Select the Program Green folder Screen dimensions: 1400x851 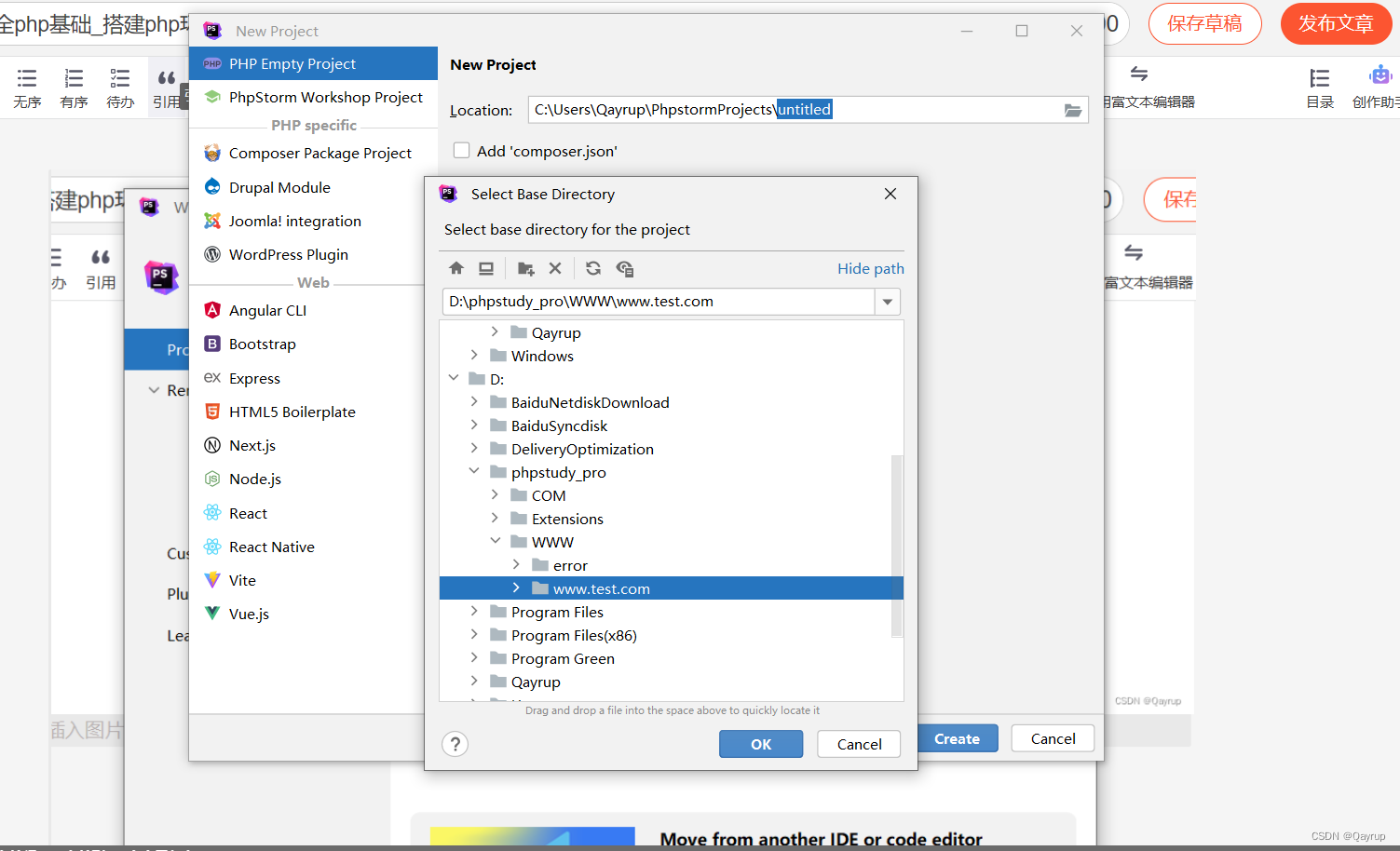pyautogui.click(x=563, y=658)
